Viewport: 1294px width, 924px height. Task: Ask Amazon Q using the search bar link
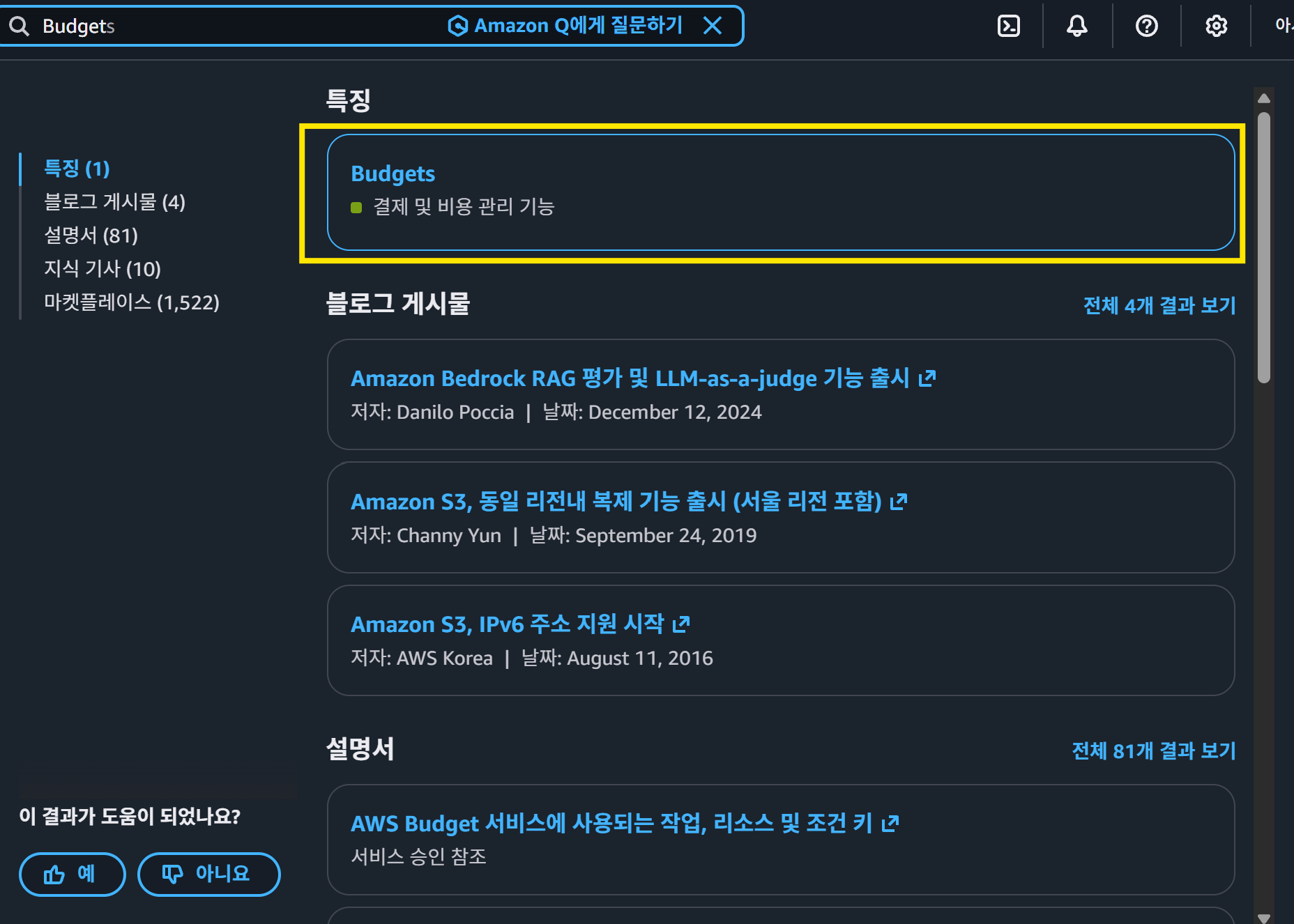[x=565, y=26]
